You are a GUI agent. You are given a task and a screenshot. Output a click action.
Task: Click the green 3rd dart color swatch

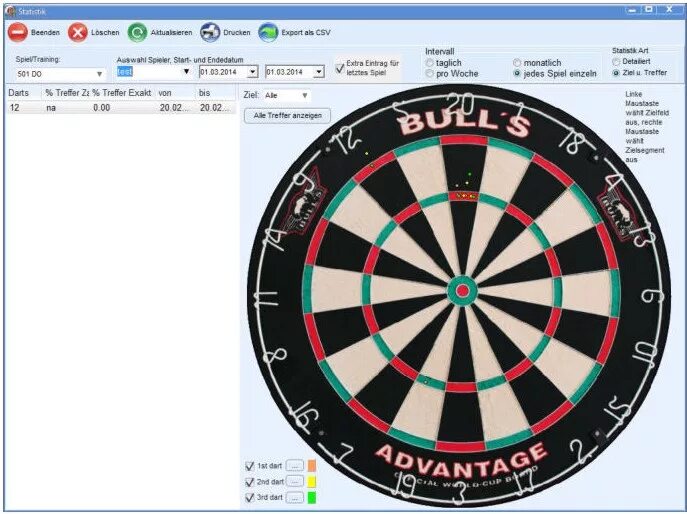coord(312,498)
